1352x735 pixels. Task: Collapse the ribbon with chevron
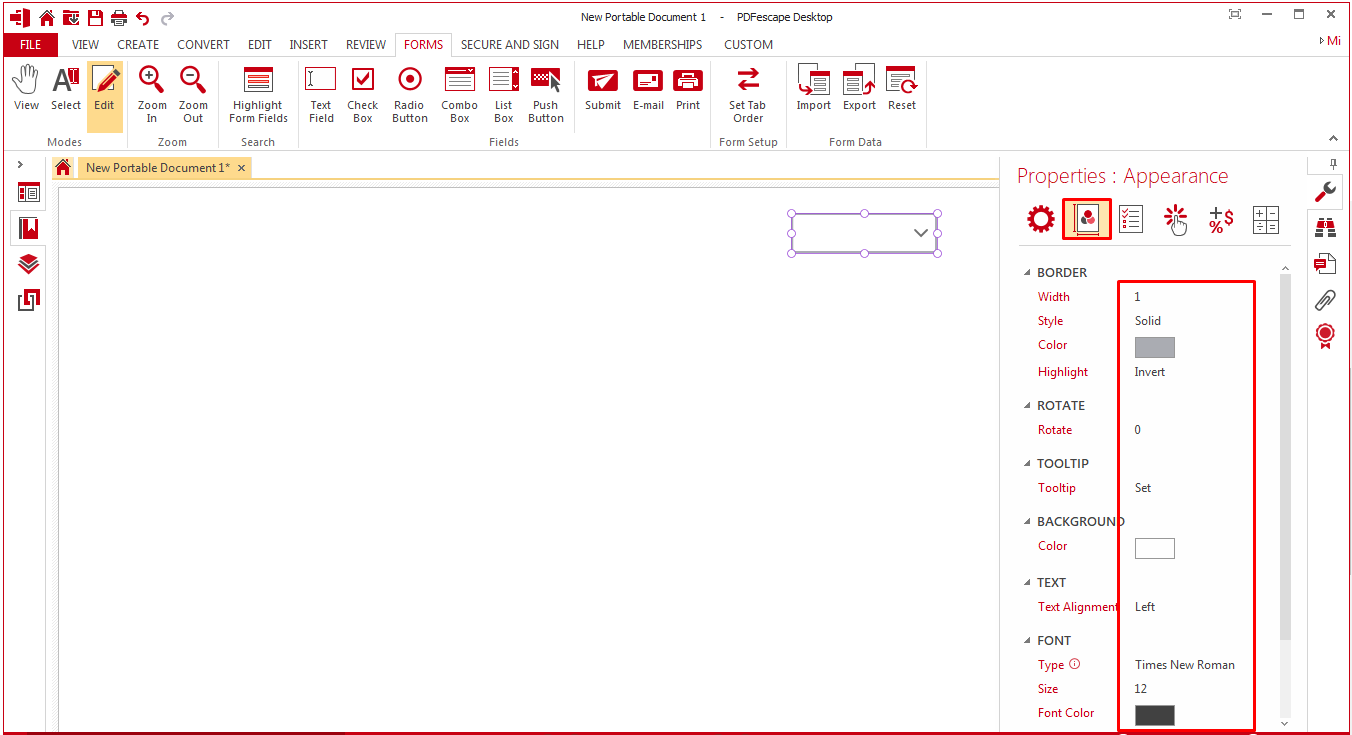coord(1333,139)
